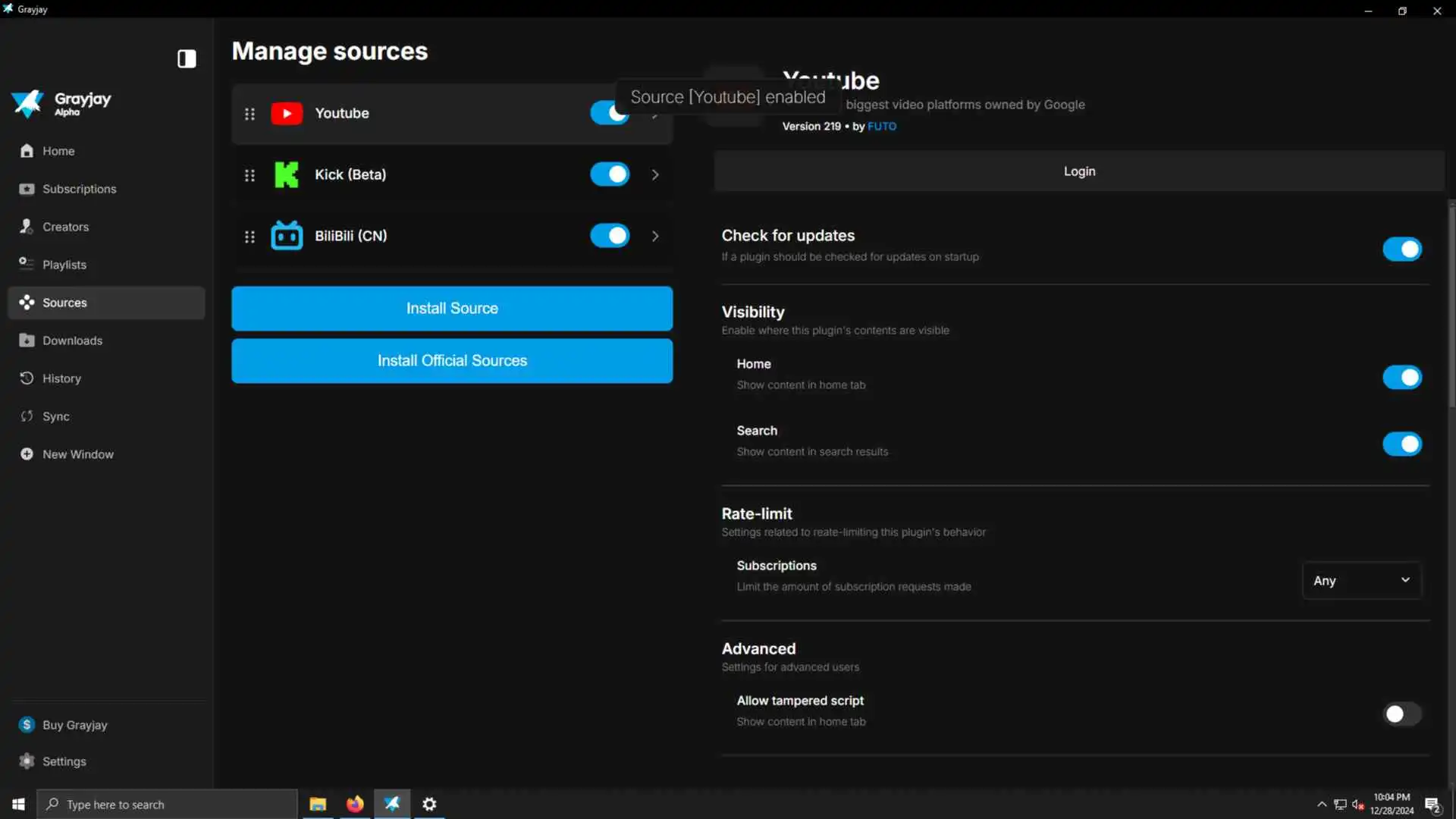Click the Kick source logo

click(287, 174)
